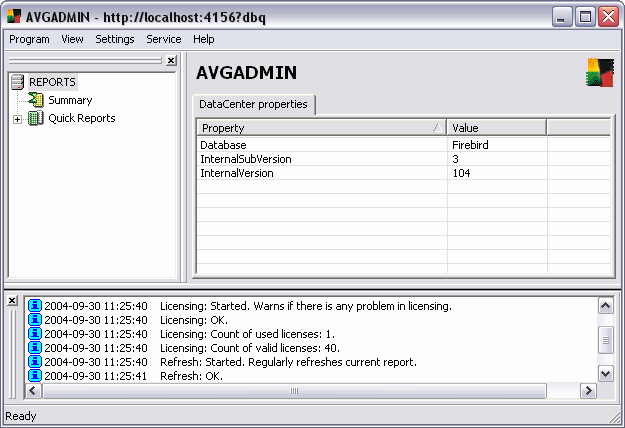Click the AVGADMIN title bar application icon
Viewport: 625px width, 428px height.
(14, 17)
